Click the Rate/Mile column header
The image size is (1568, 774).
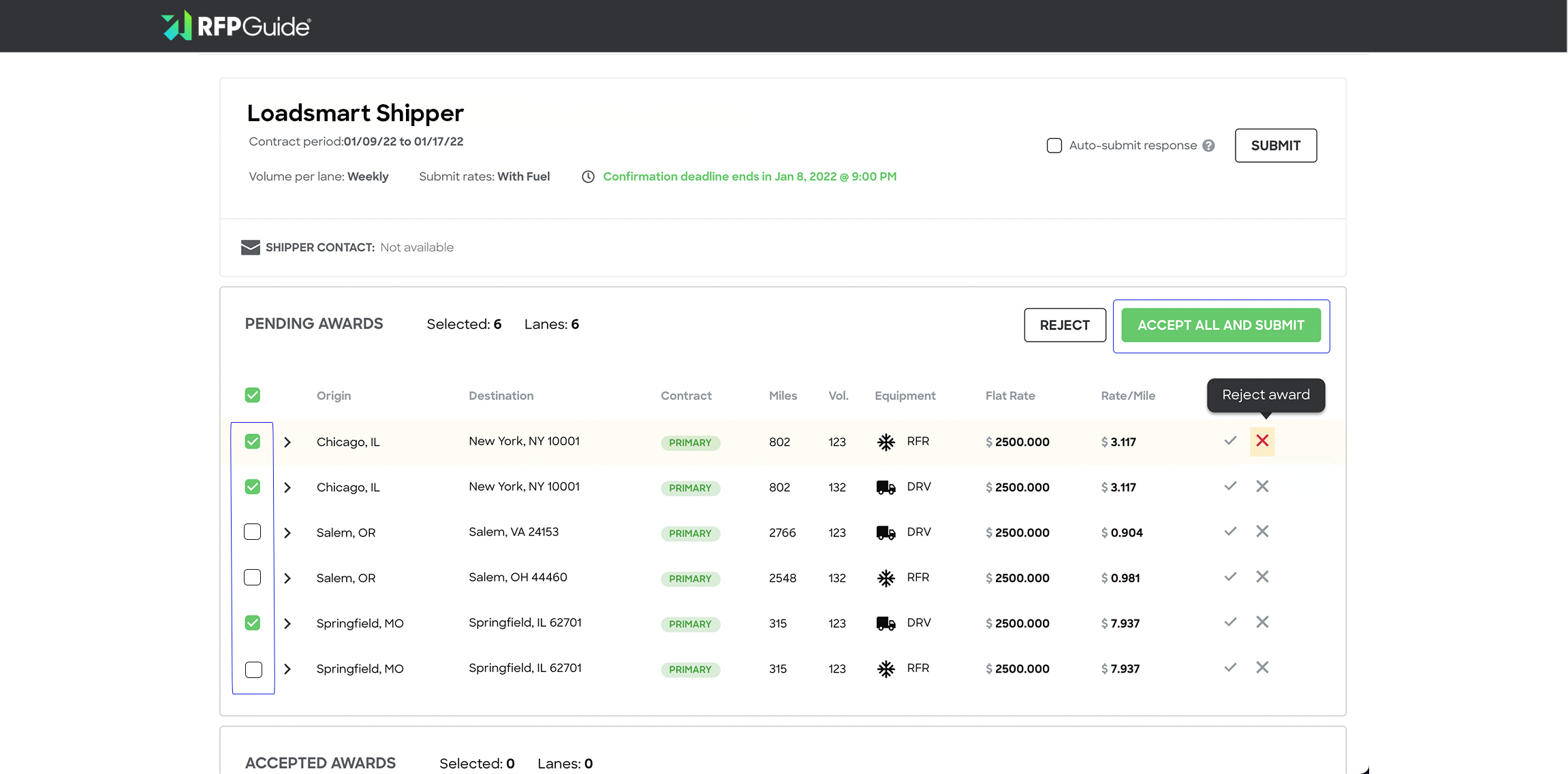(x=1128, y=396)
